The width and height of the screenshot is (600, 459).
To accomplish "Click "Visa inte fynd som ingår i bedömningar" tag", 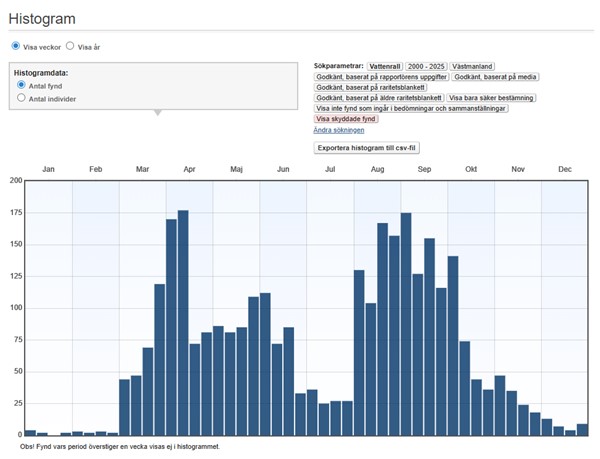I will 411,108.
